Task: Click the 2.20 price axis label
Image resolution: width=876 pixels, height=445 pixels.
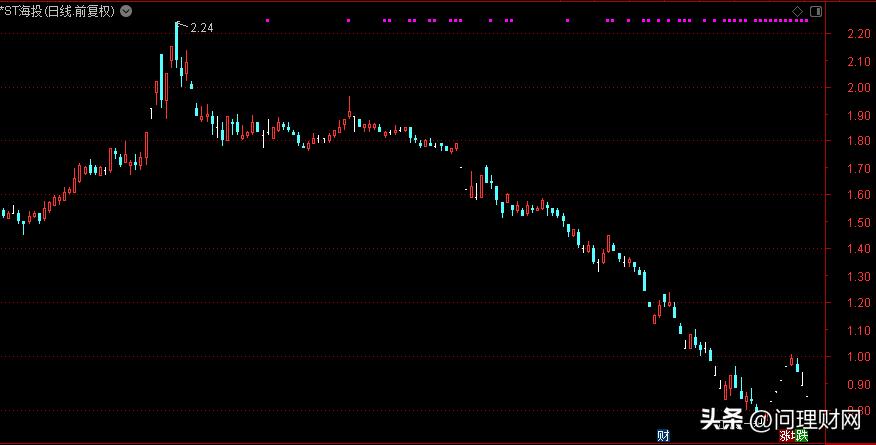Action: 859,34
